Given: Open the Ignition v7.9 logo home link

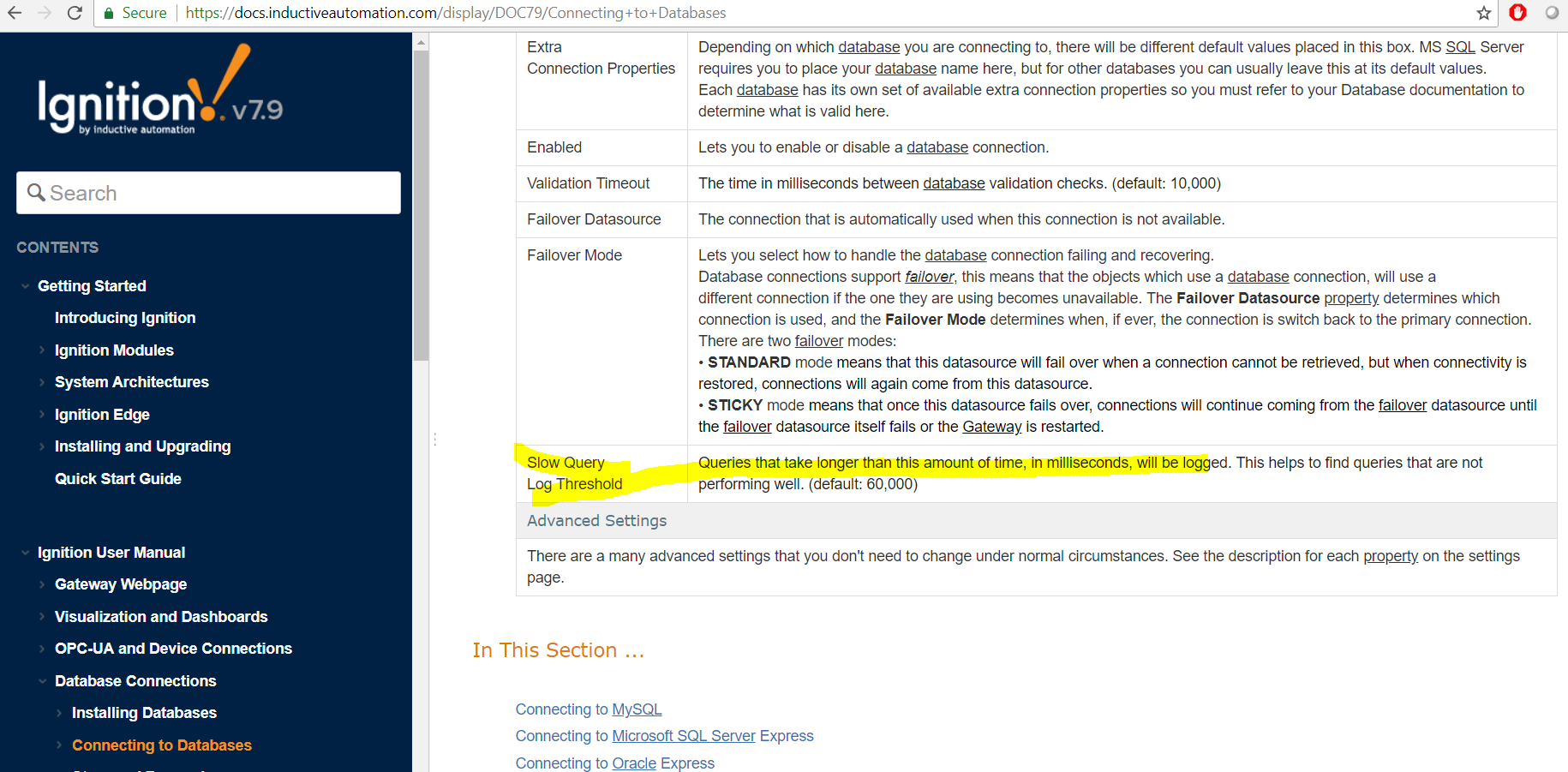Looking at the screenshot, I should (x=160, y=90).
